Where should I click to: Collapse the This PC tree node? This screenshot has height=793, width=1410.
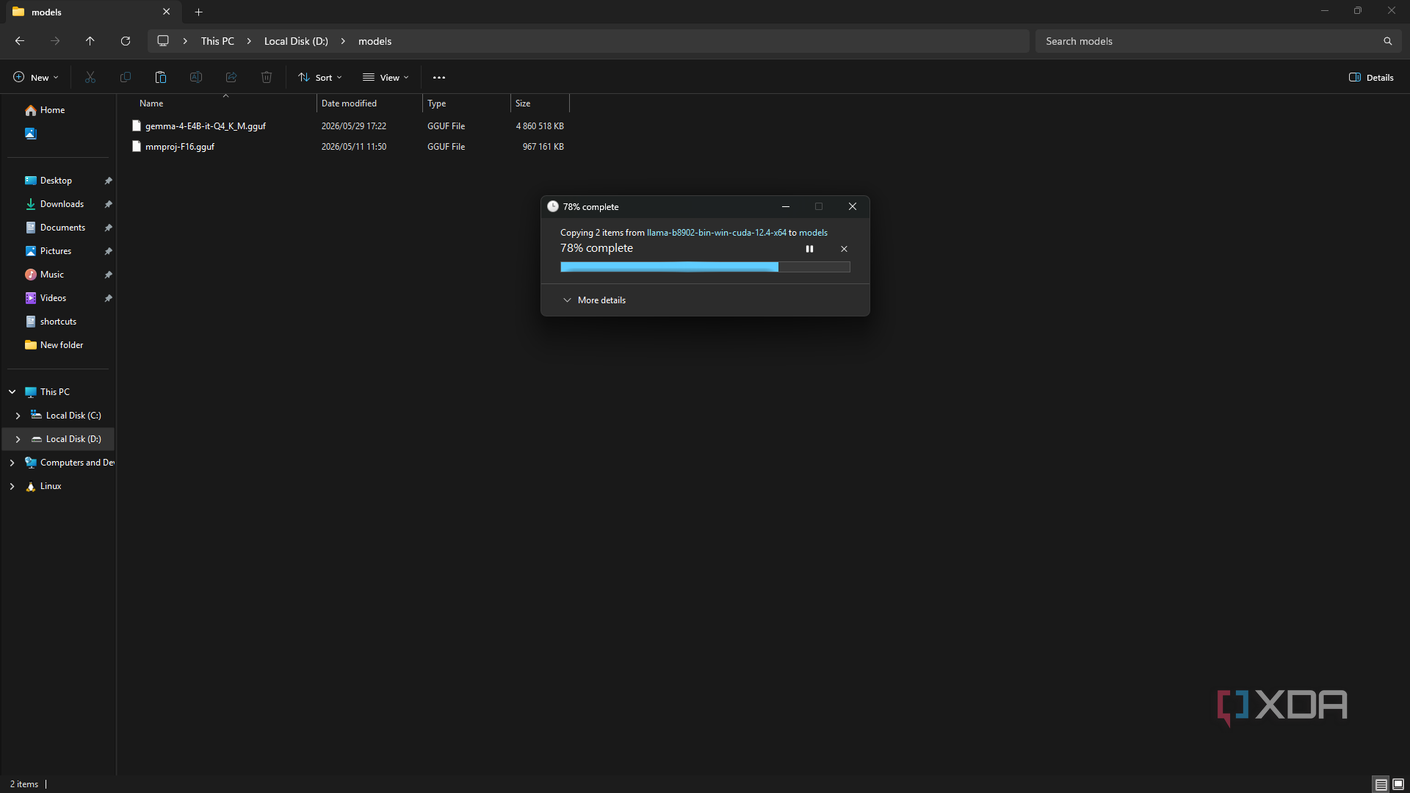(12, 392)
